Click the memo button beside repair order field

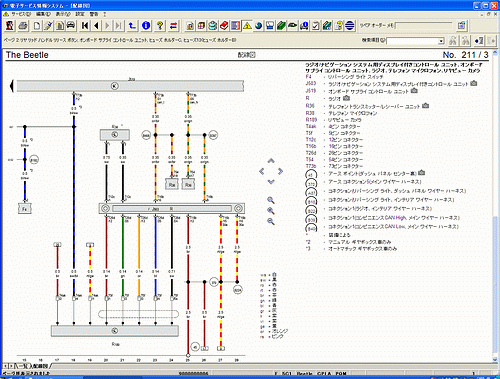coord(462,25)
